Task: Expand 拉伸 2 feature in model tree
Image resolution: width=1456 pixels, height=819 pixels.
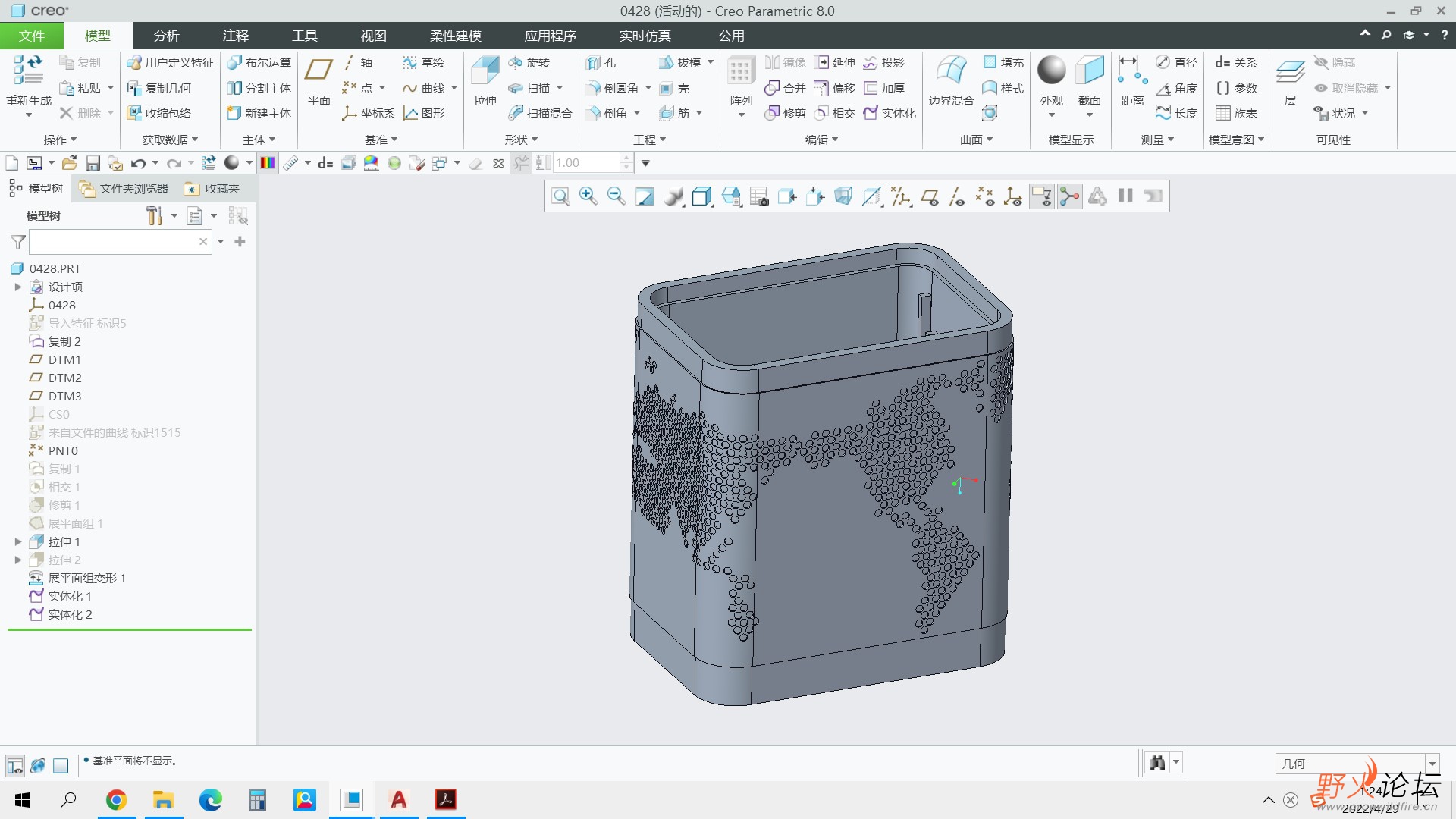Action: click(x=18, y=560)
